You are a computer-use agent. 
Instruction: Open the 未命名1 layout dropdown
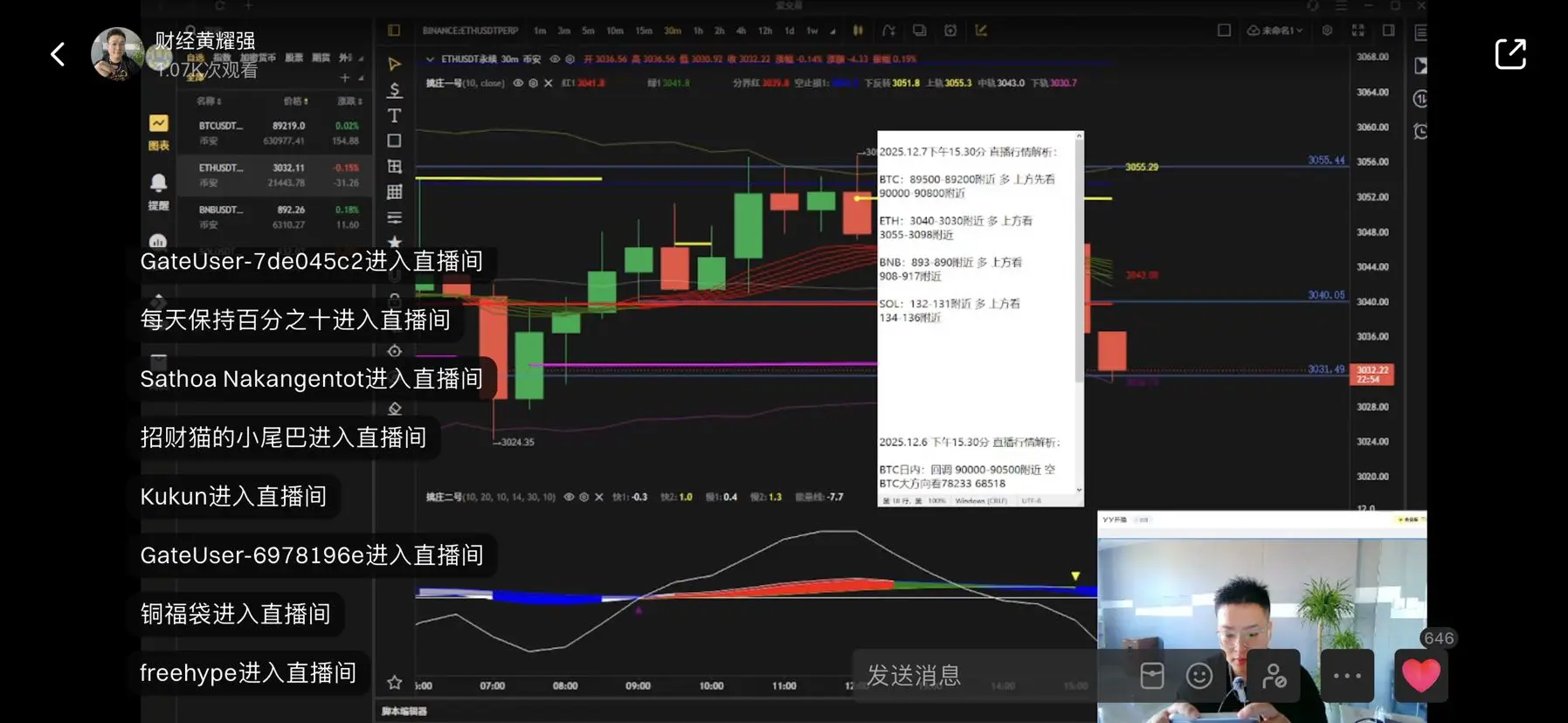[1274, 31]
